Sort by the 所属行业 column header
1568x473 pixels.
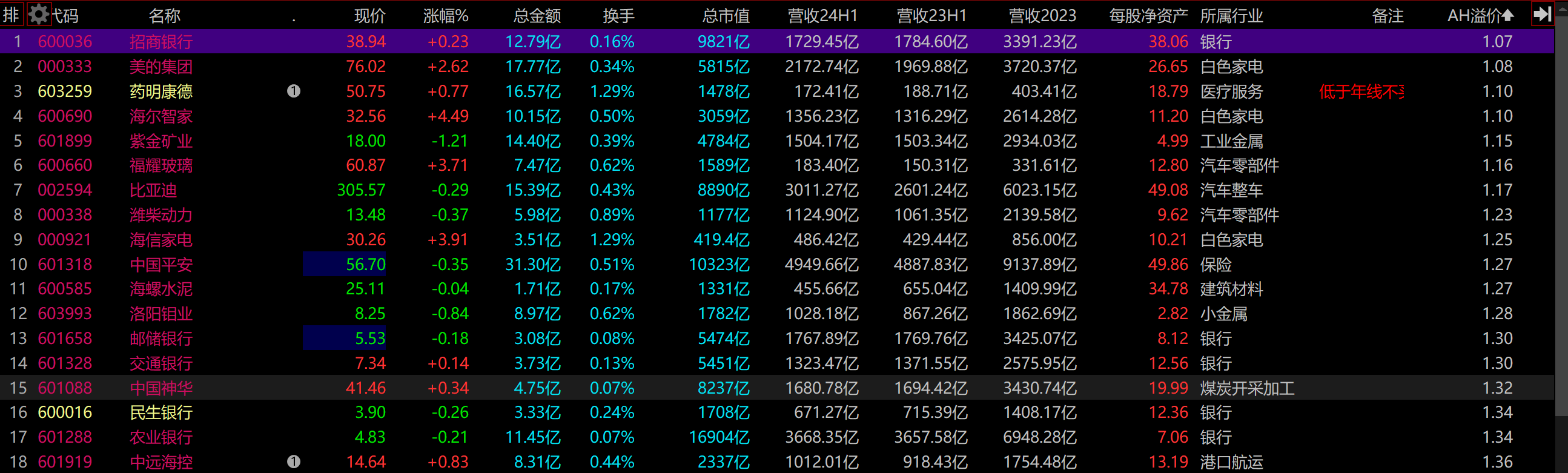coord(1231,15)
